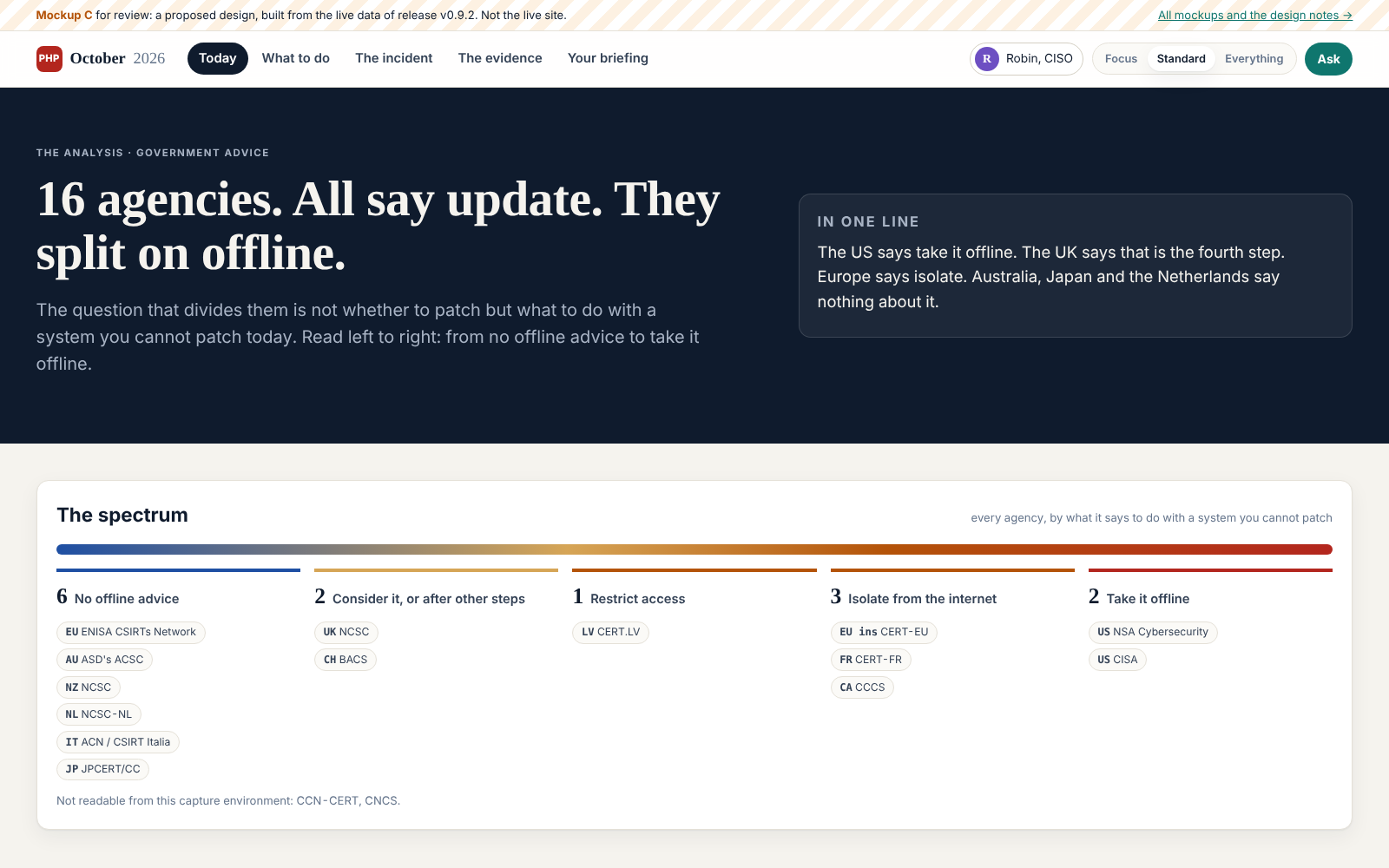Click CA CCCS agency chip
Viewport: 1389px width, 868px height.
coord(862,687)
